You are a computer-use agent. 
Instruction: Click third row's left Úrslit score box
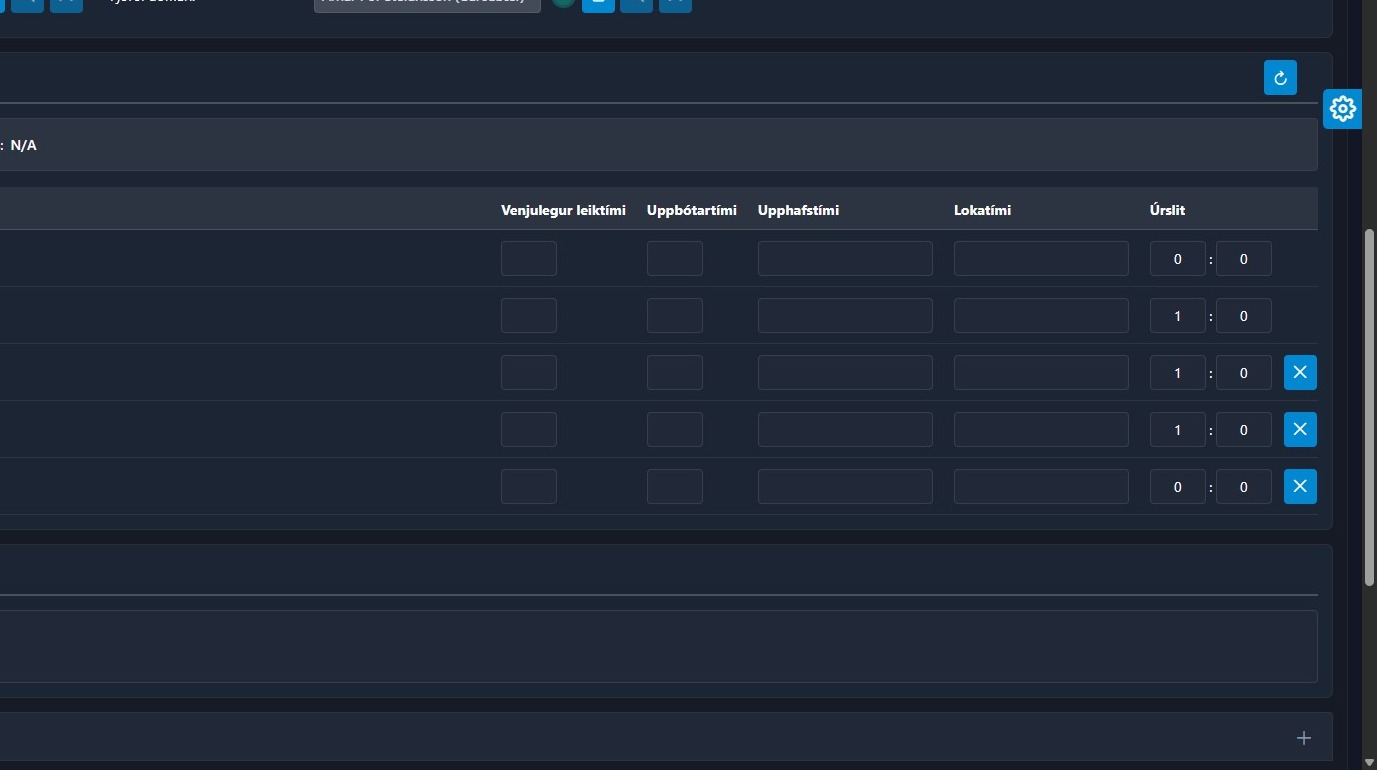coord(1178,372)
